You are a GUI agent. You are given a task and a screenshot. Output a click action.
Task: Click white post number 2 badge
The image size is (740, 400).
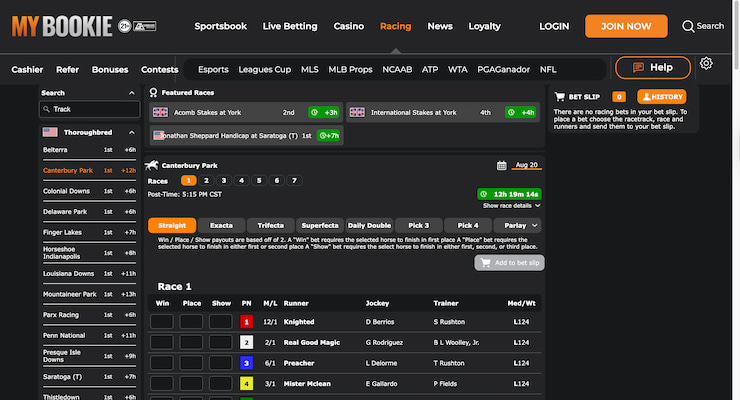(246, 342)
